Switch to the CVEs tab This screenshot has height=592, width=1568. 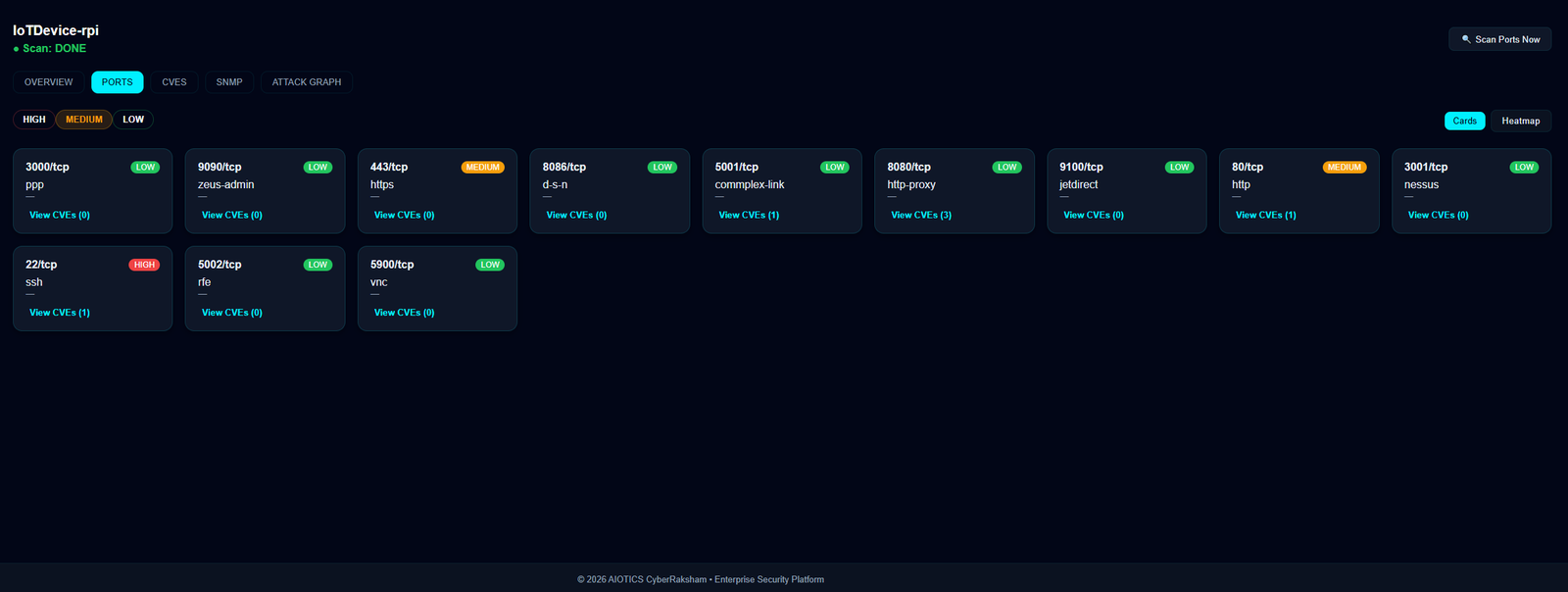(x=174, y=82)
